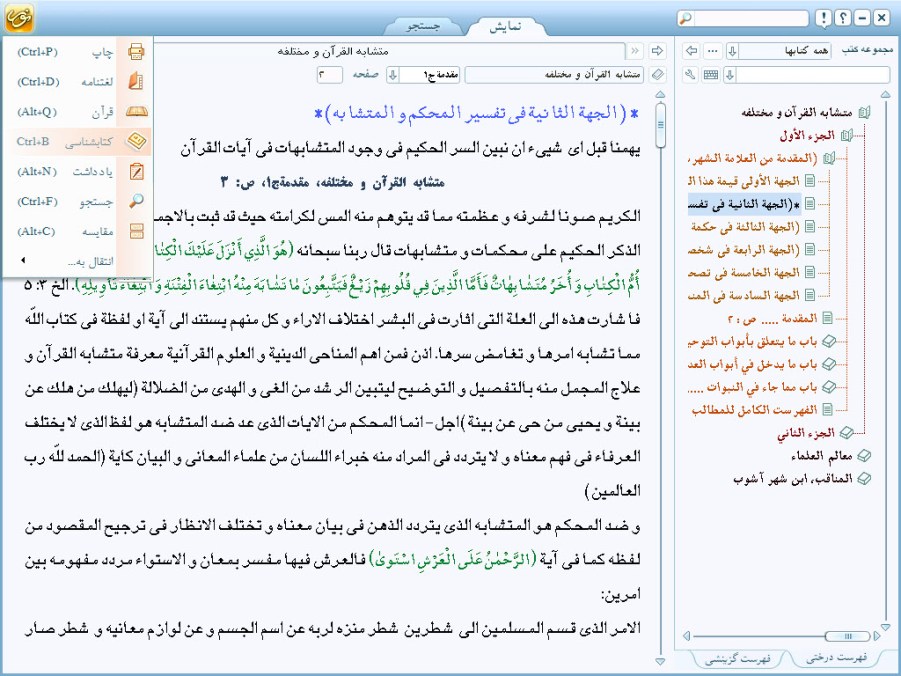Image resolution: width=901 pixels, height=676 pixels.
Task: Open the فهرست گزينشى tab
Action: pyautogui.click(x=738, y=659)
